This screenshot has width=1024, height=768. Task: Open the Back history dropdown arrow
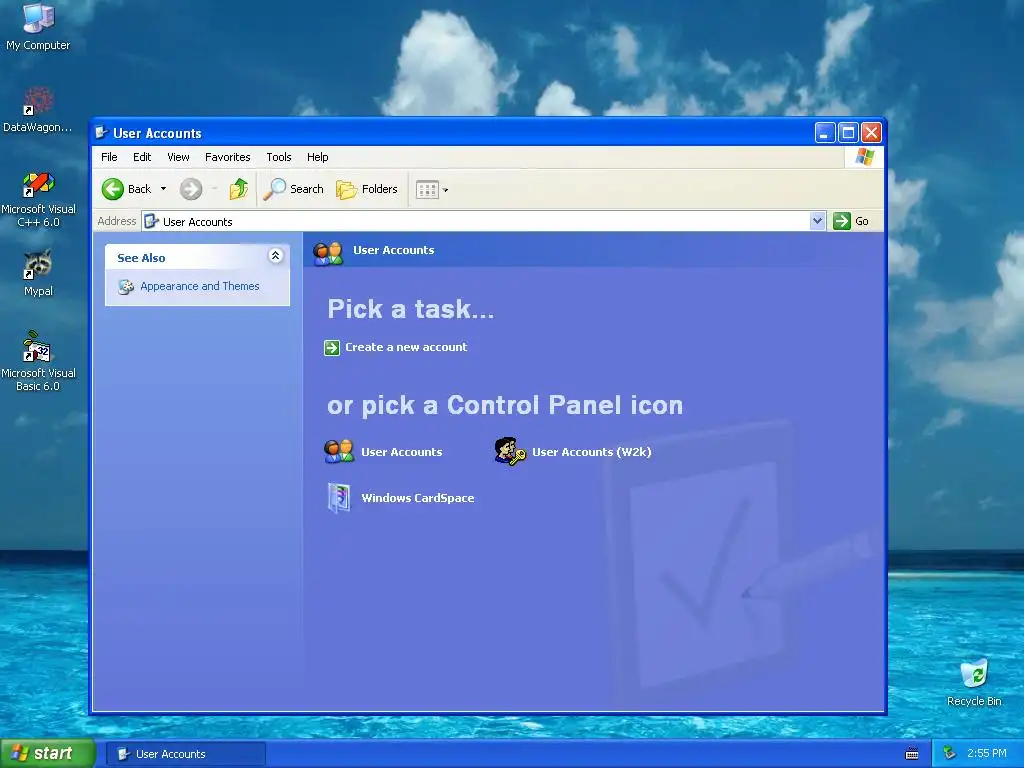pos(163,189)
